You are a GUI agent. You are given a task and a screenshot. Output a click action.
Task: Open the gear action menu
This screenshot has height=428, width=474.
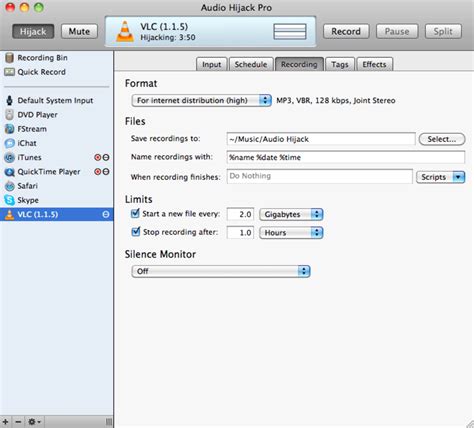click(x=34, y=422)
